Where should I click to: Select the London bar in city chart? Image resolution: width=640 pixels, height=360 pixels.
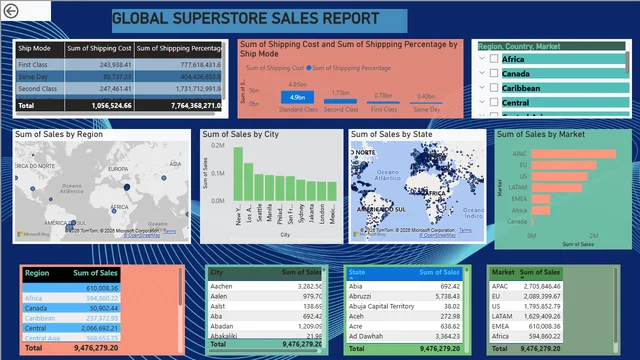pyautogui.click(x=322, y=191)
